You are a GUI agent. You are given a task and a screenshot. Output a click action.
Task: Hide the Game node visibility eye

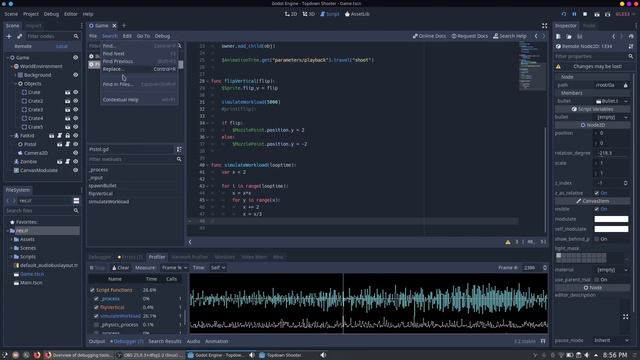click(x=76, y=58)
